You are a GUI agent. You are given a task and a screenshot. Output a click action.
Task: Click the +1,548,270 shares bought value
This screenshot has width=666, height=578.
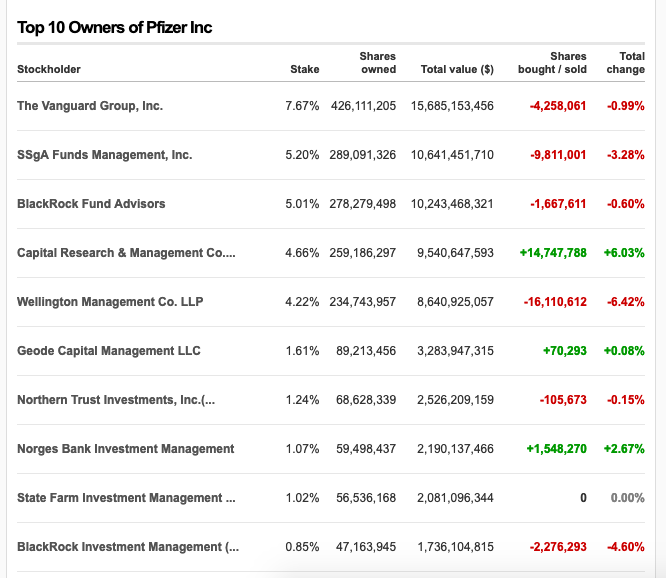point(556,449)
